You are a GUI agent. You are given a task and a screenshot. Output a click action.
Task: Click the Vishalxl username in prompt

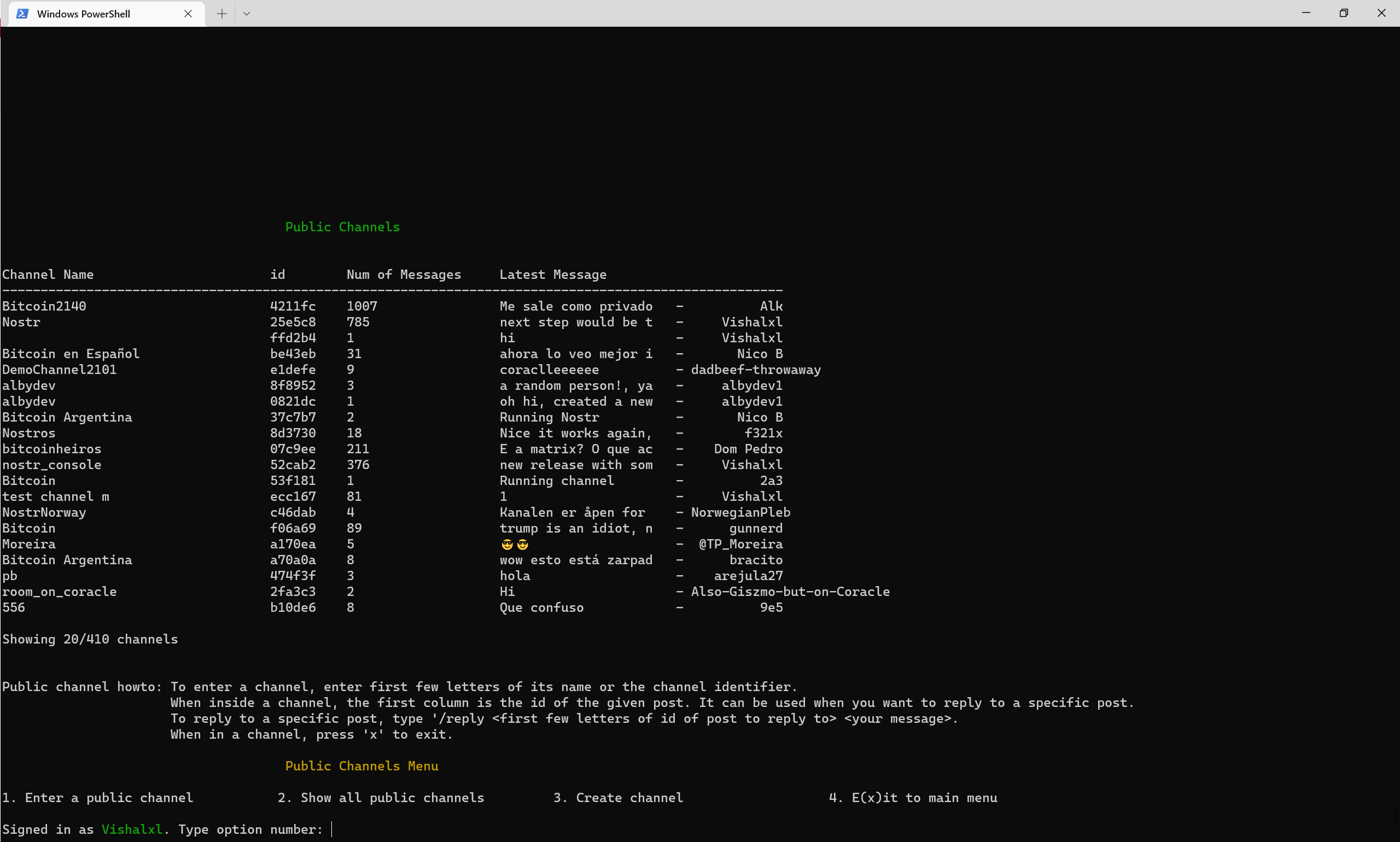132,829
